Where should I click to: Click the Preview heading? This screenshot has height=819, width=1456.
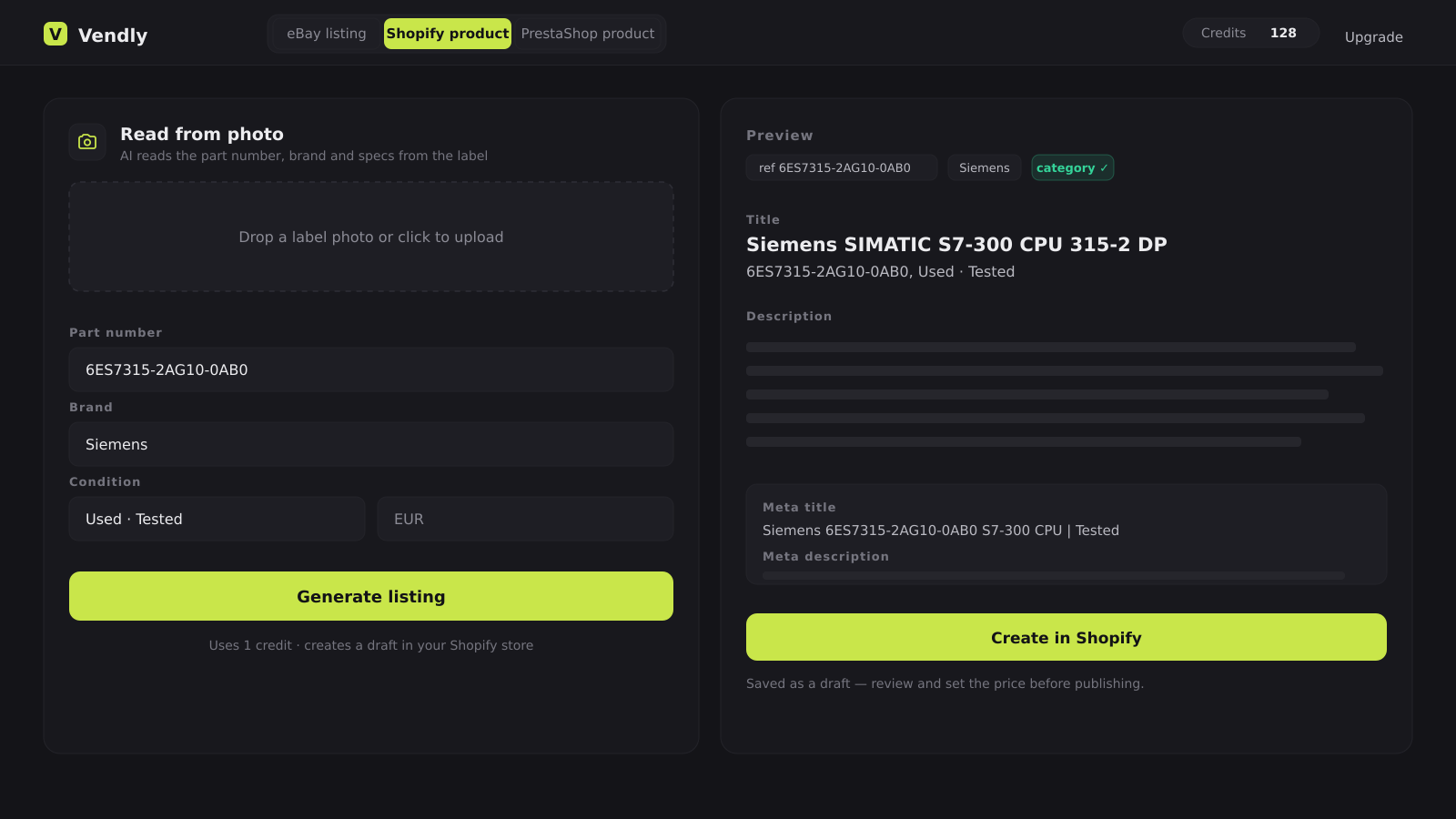(x=780, y=136)
